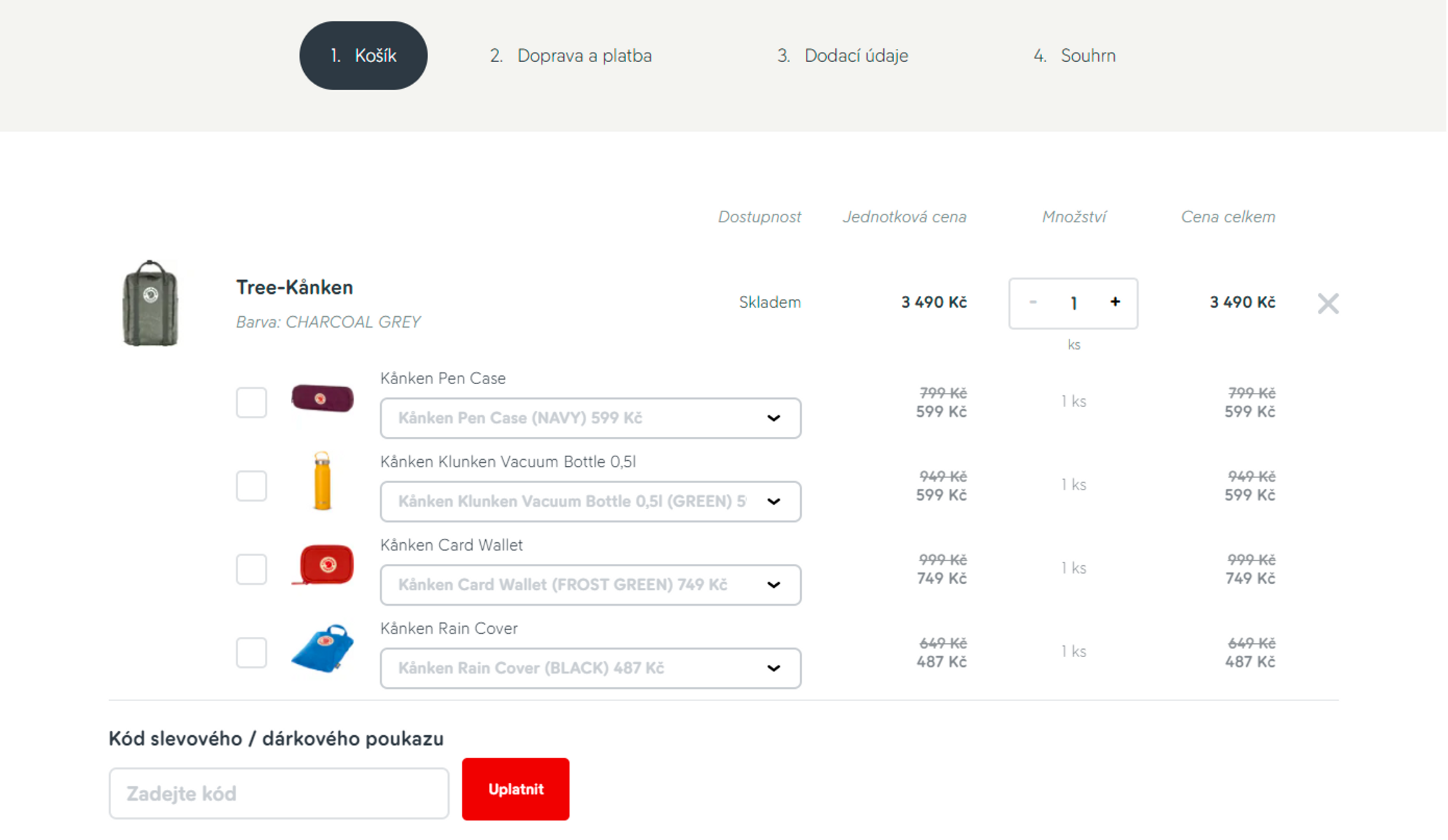Viewport: 1448px width, 840px height.
Task: Click the Skladem availability text
Action: click(770, 302)
